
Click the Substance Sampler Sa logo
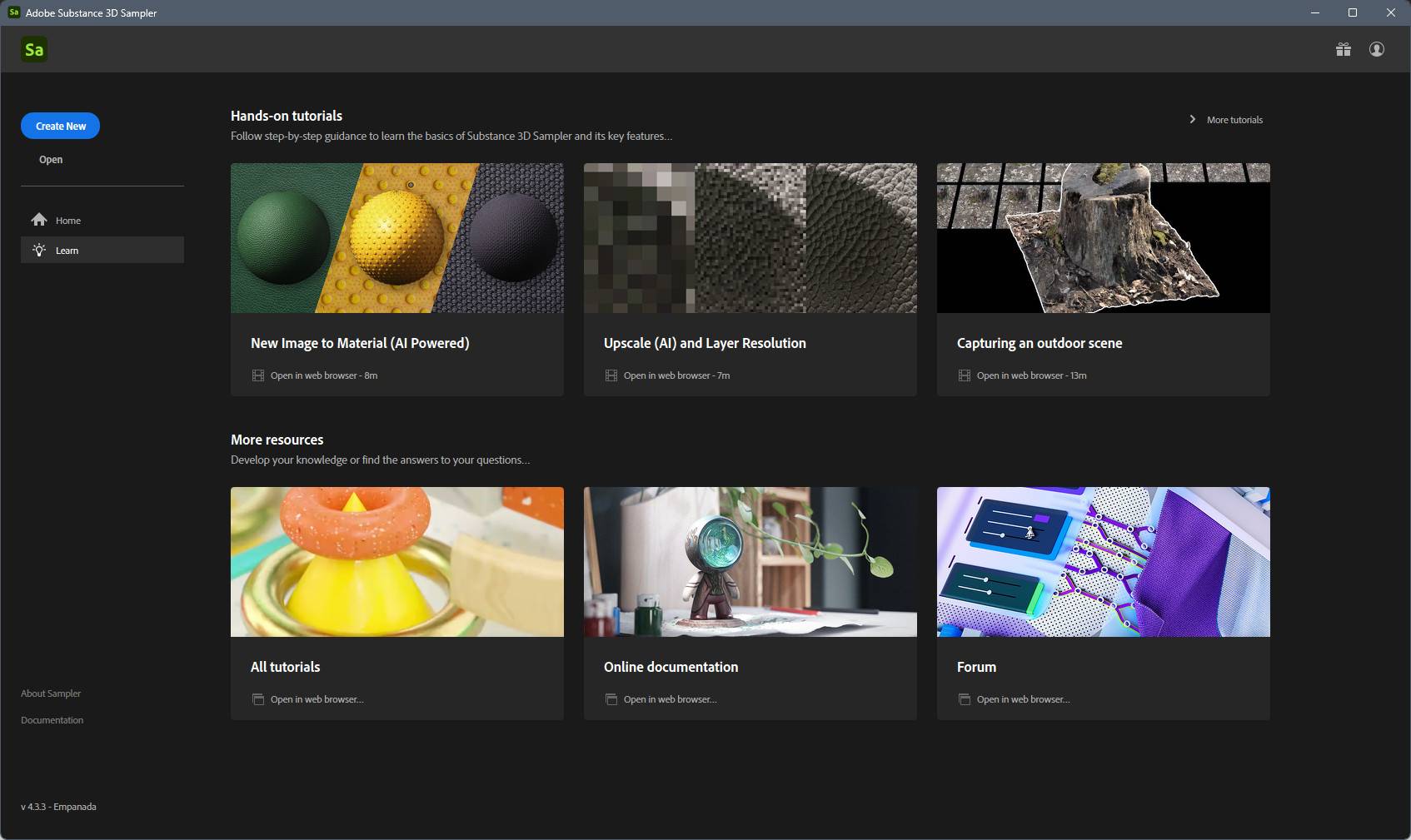click(x=34, y=50)
